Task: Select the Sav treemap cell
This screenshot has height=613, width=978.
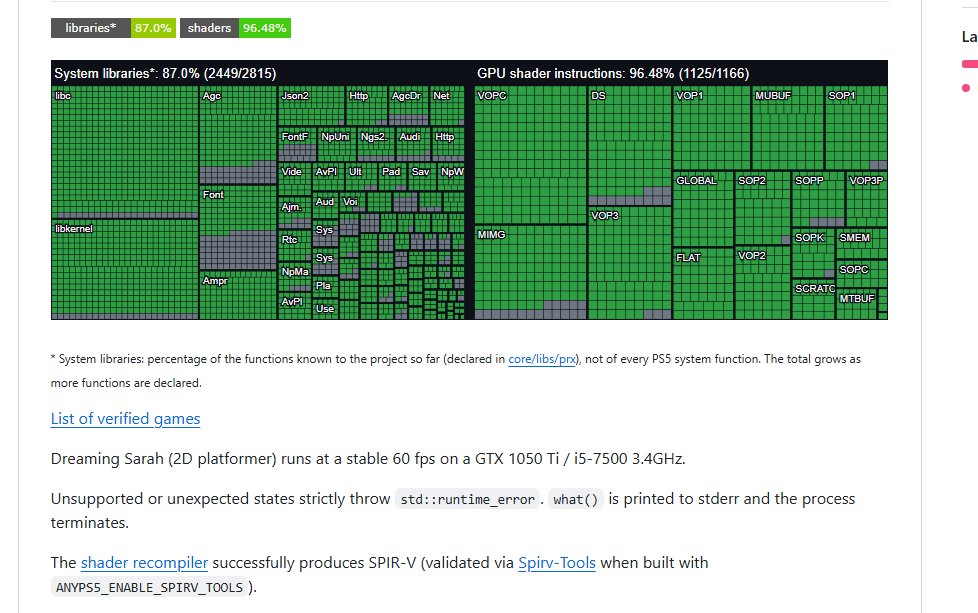Action: point(424,177)
